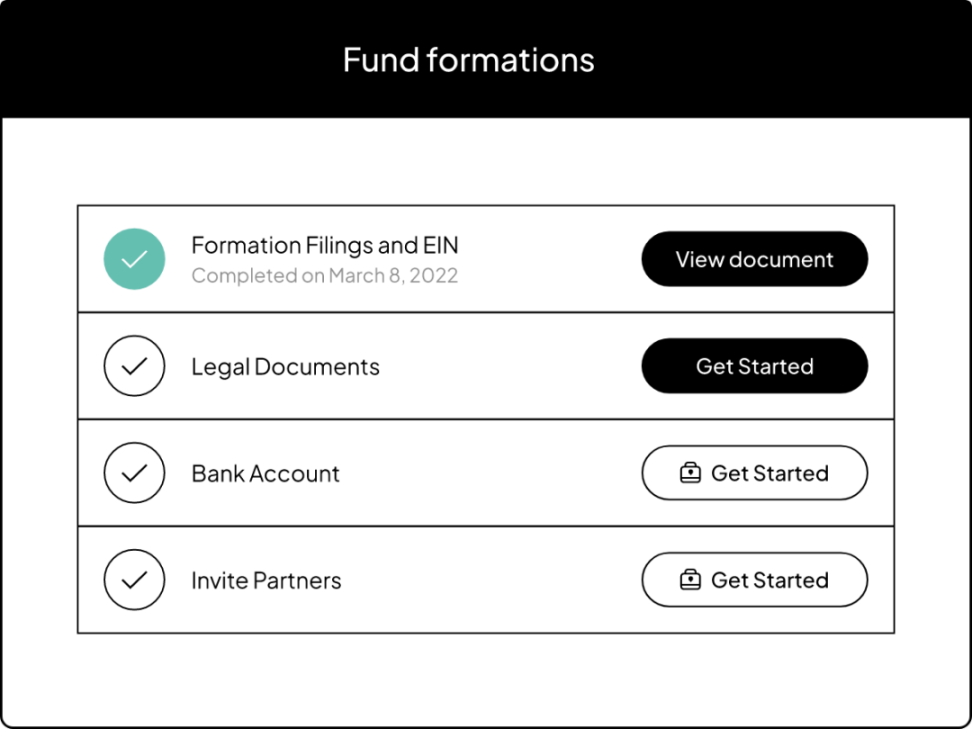Click the teal completed checkmark circle
Image resolution: width=972 pixels, height=729 pixels.
pos(134,260)
